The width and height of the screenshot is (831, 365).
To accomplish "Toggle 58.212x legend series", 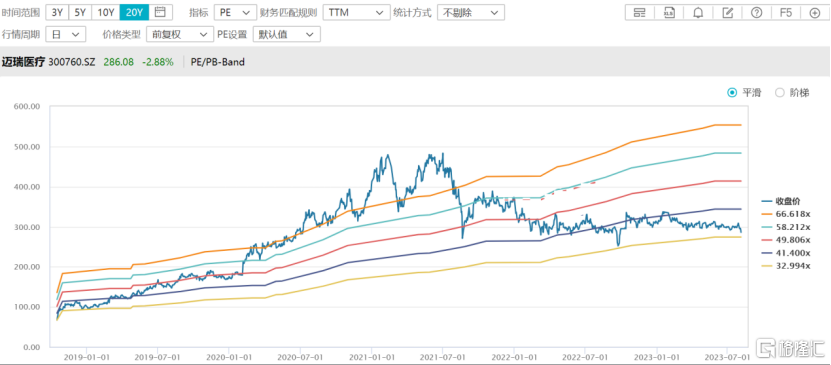I will tap(786, 227).
